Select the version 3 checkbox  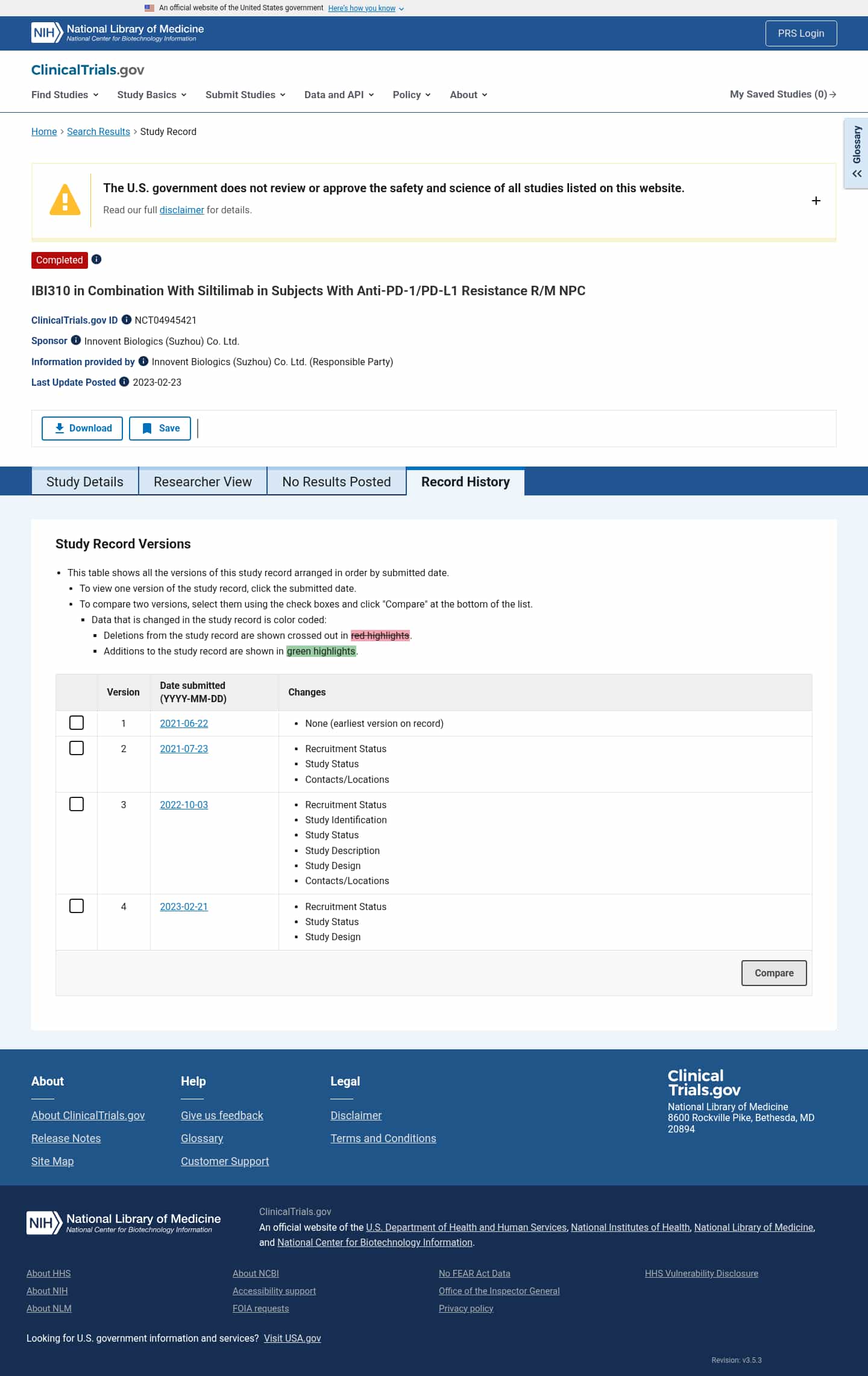coord(77,804)
